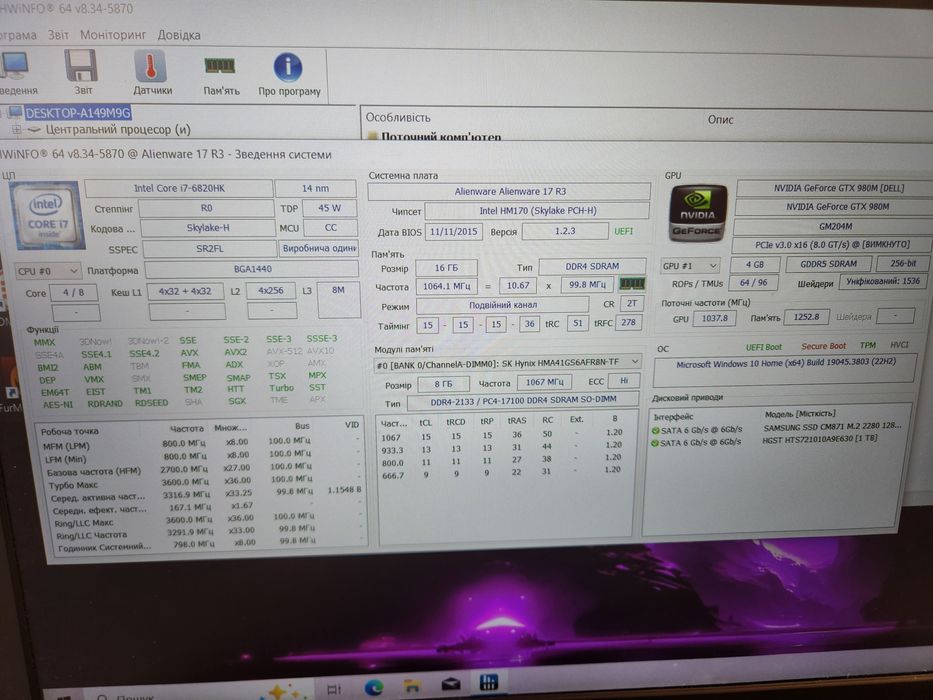The height and width of the screenshot is (700, 933).
Task: Click the sparkle icon in the taskbar search box
Action: tap(278, 692)
